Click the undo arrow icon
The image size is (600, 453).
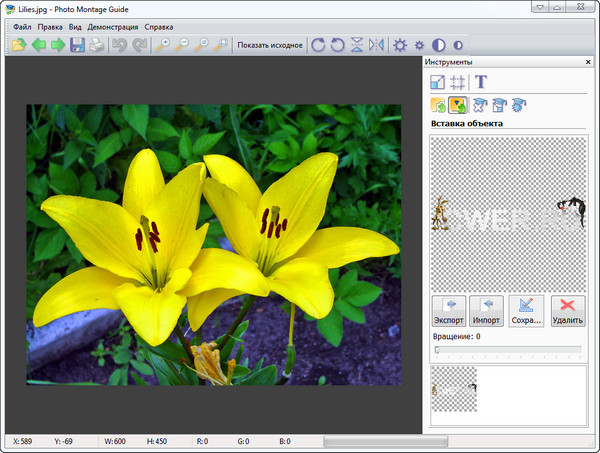pyautogui.click(x=120, y=45)
